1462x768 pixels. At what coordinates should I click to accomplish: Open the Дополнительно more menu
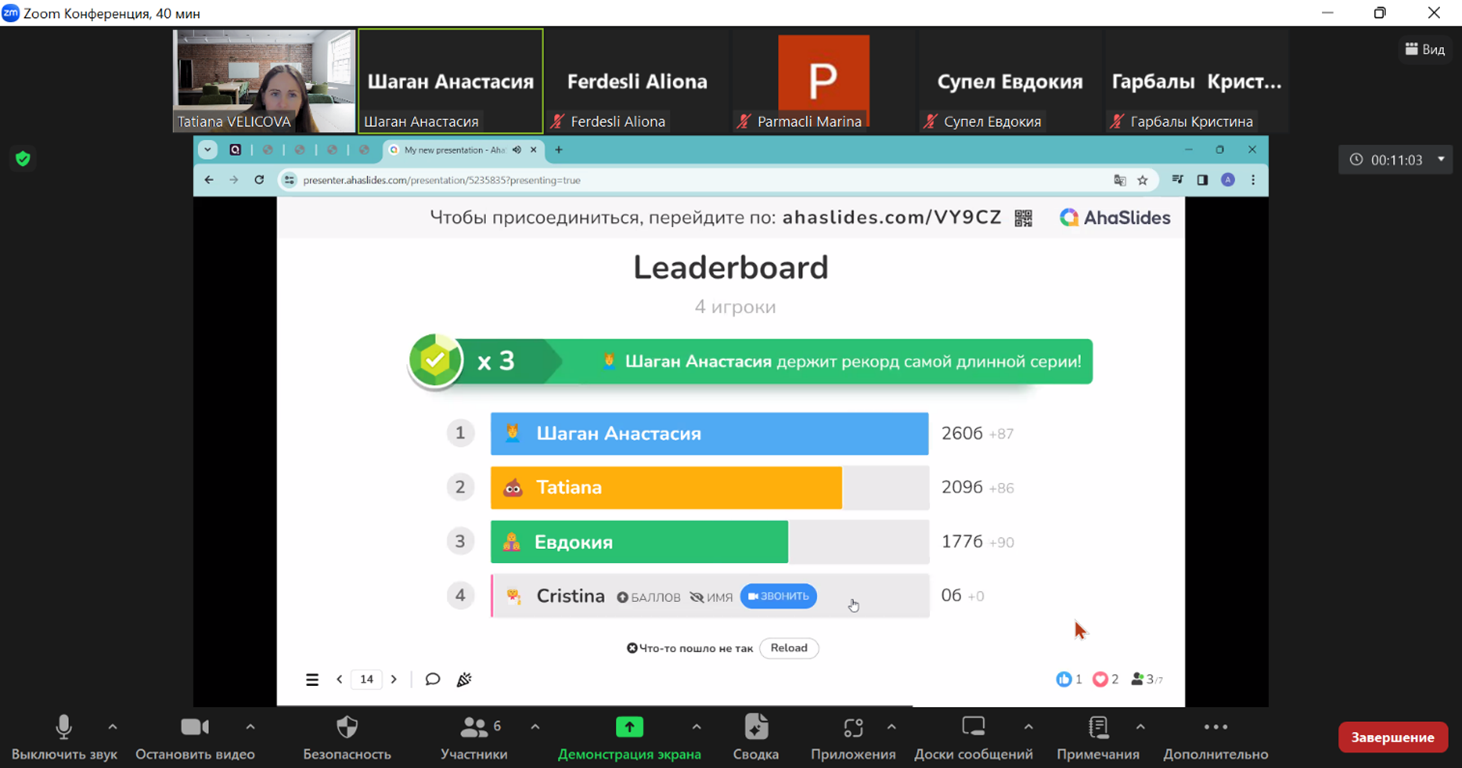(1215, 728)
